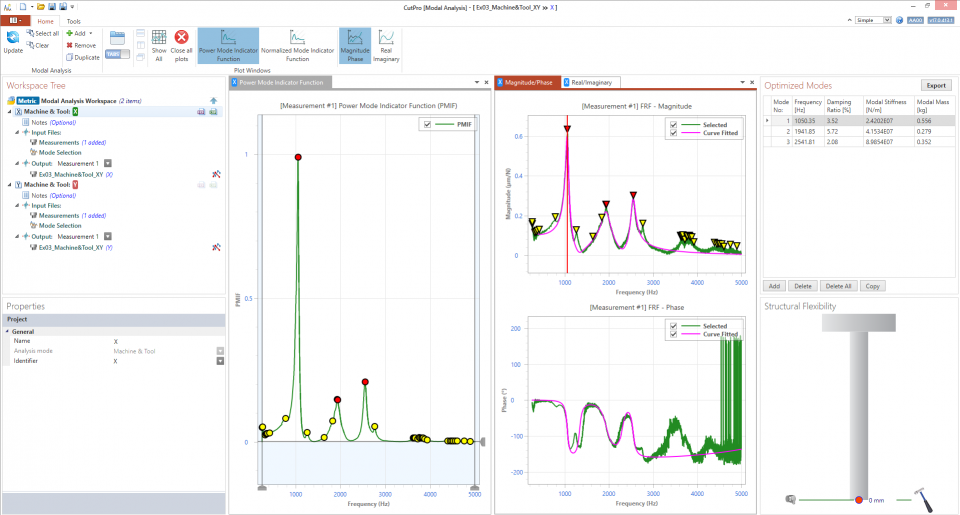Duplicate the selected modal analysis
Image resolution: width=960 pixels, height=515 pixels.
[83, 58]
